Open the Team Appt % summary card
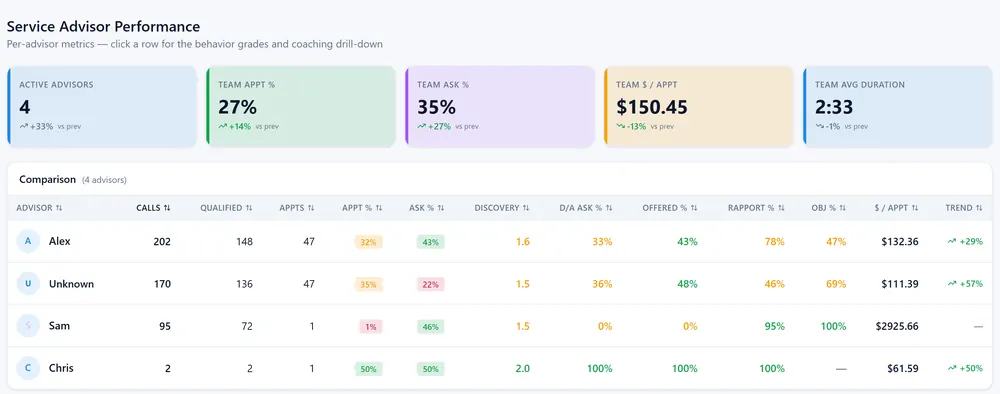 [301, 106]
